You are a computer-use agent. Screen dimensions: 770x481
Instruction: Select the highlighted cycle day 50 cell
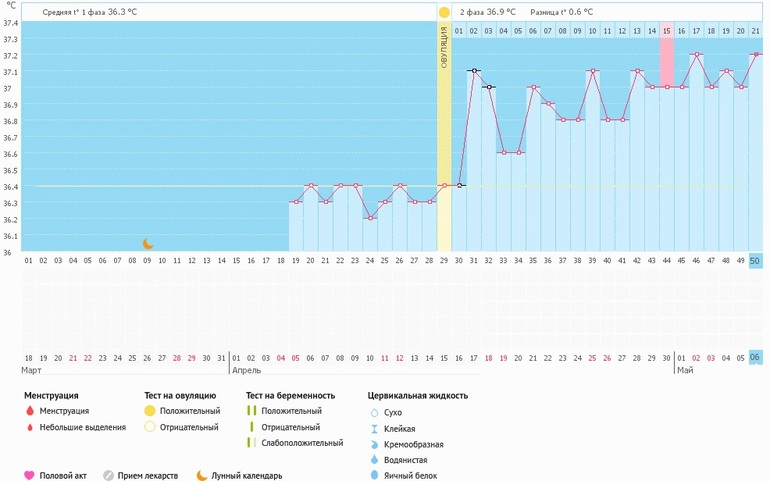(755, 261)
